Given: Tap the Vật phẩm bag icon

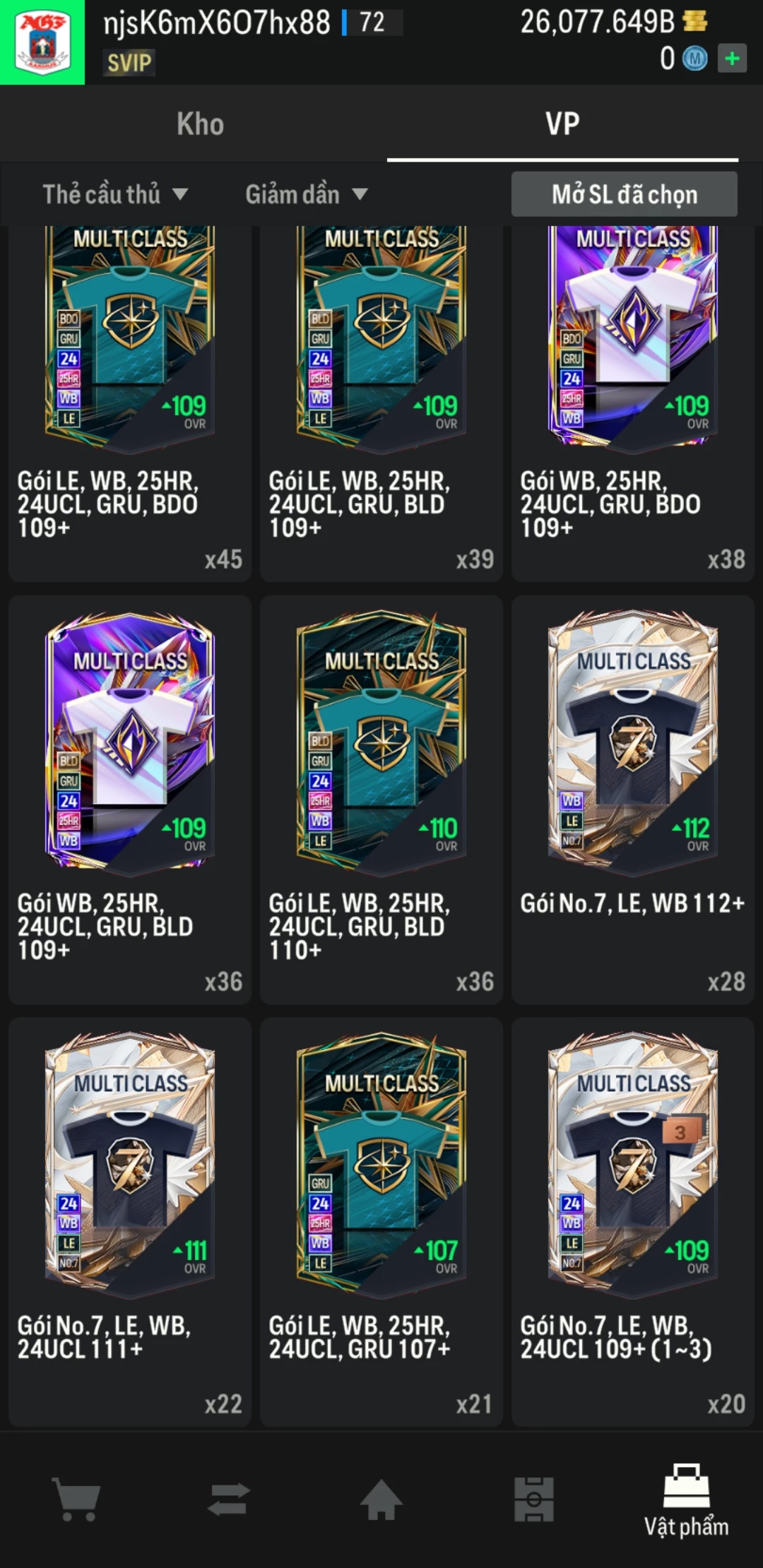Looking at the screenshot, I should click(686, 1486).
